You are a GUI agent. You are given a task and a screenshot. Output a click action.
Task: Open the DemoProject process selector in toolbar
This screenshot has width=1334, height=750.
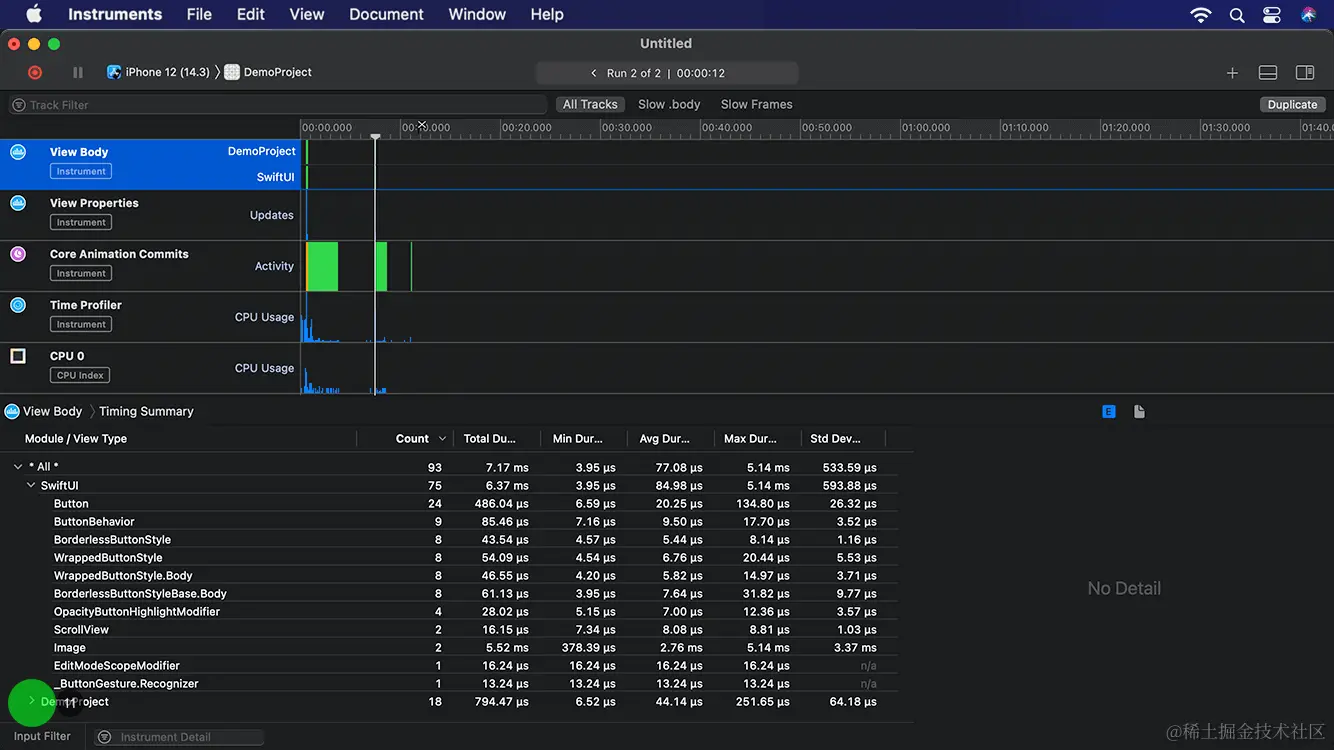pos(268,72)
